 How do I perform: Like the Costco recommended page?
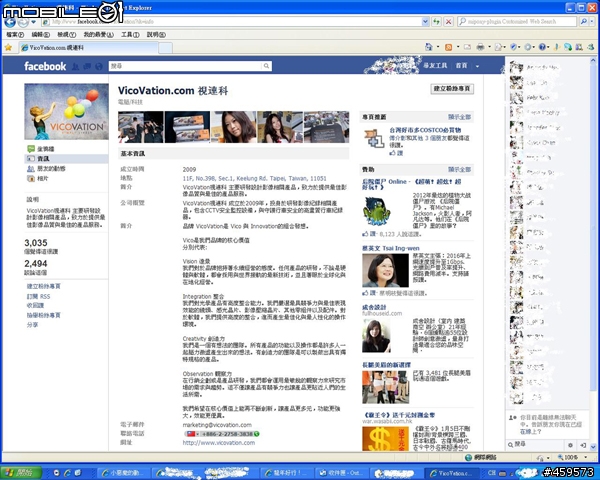click(396, 153)
